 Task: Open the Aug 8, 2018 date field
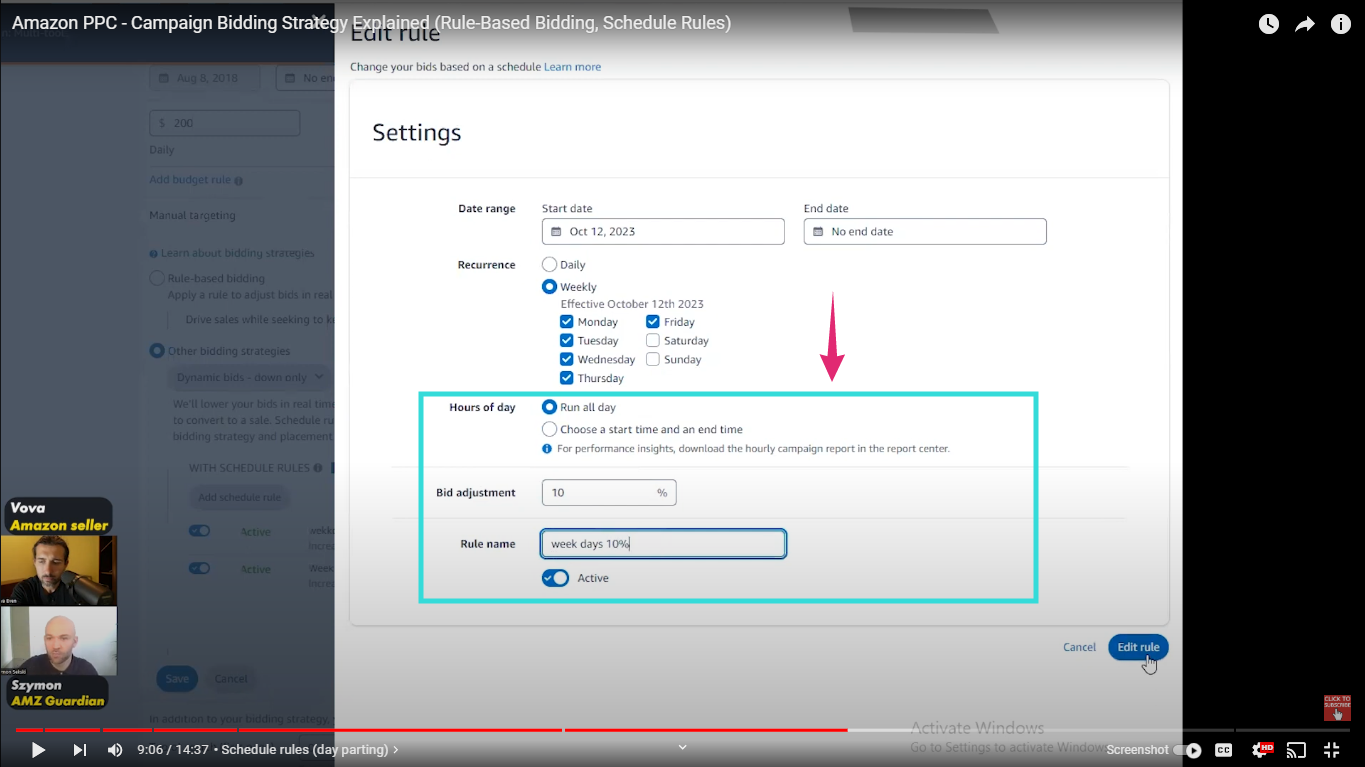click(x=205, y=78)
